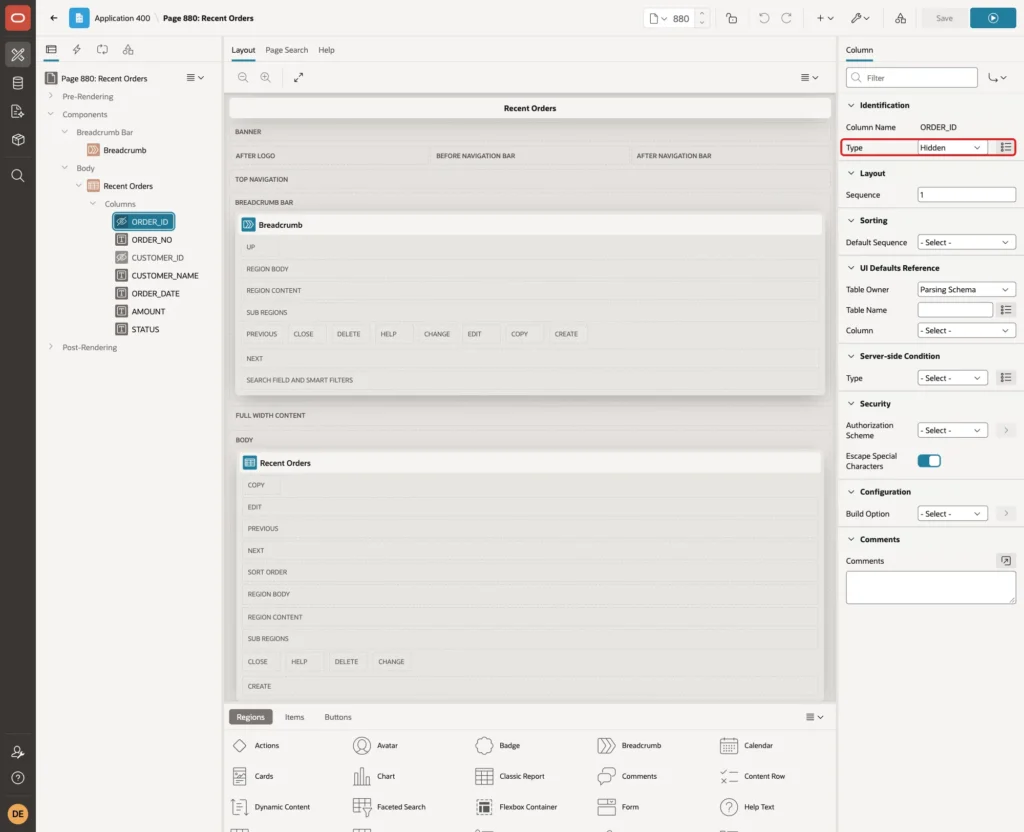Viewport: 1024px width, 832px height.
Task: Select the Rendering tree tab icon
Action: 51,50
